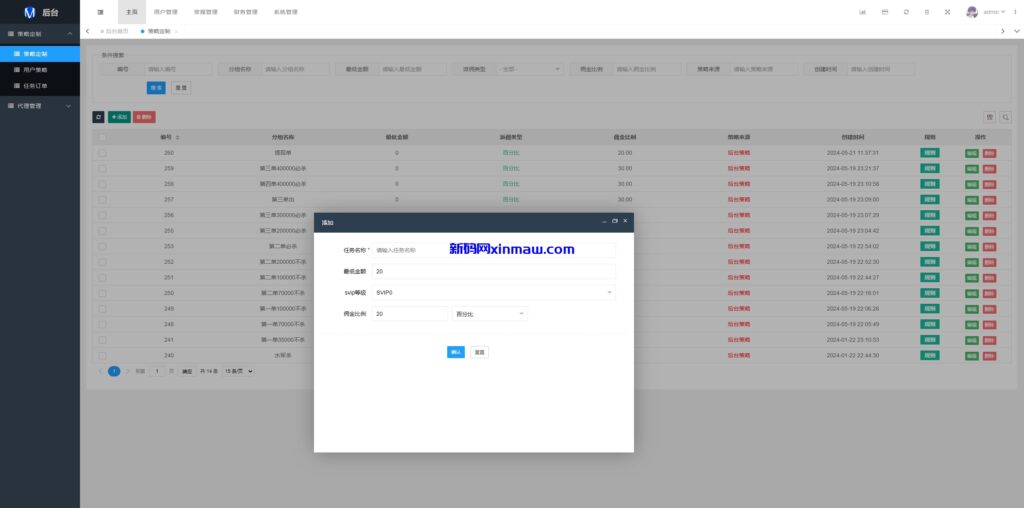
Task: Minimize the 添加 dialog
Action: click(x=604, y=222)
